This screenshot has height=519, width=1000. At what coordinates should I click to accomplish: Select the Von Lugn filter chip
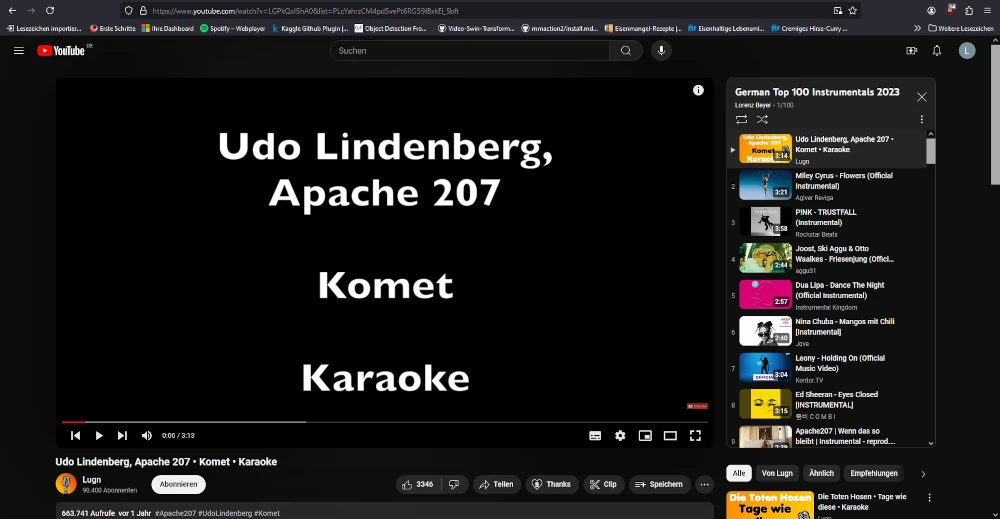coord(777,473)
